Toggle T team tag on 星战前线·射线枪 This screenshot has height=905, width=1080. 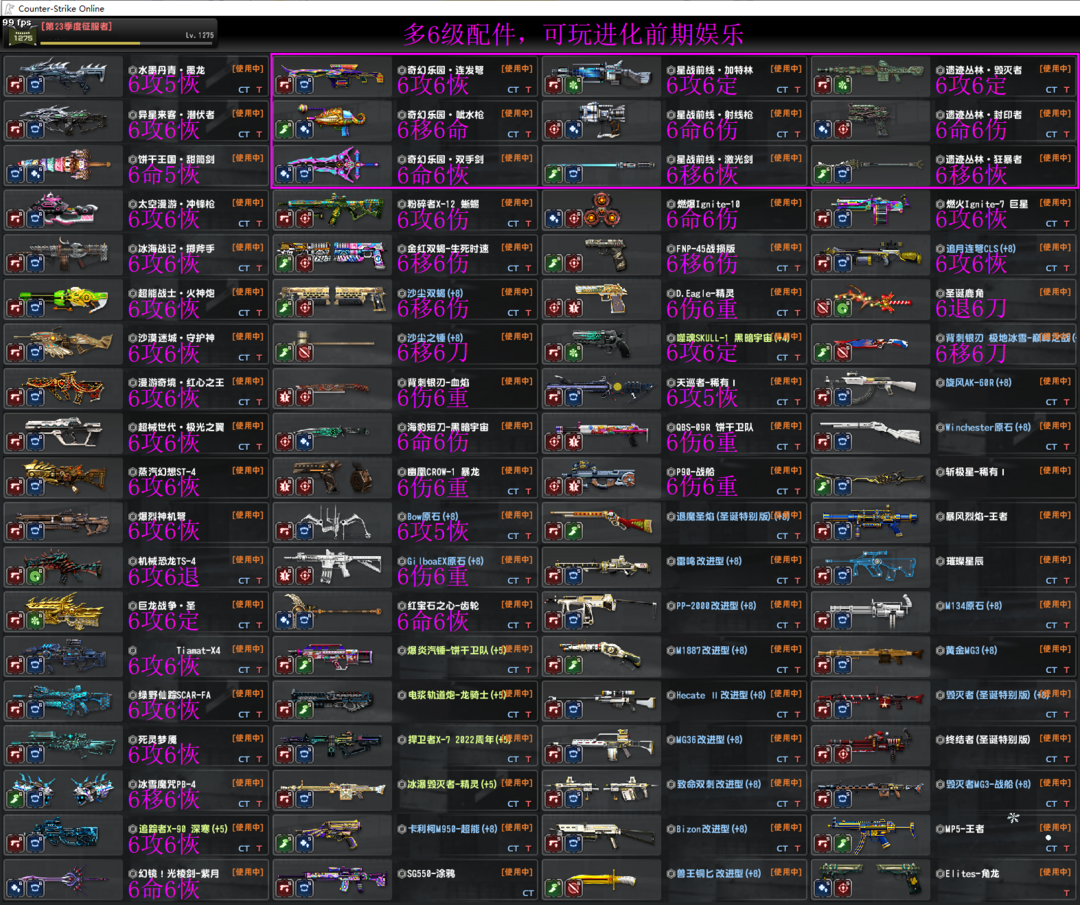pos(798,134)
